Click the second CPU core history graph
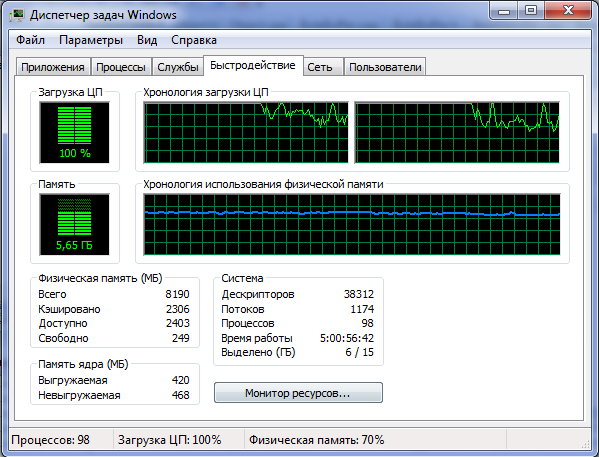The width and height of the screenshot is (599, 457). click(457, 132)
